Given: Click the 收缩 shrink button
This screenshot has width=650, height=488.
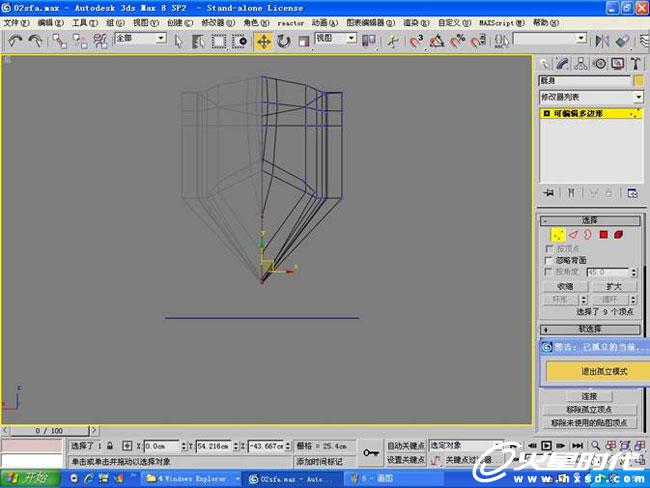Looking at the screenshot, I should coord(565,286).
